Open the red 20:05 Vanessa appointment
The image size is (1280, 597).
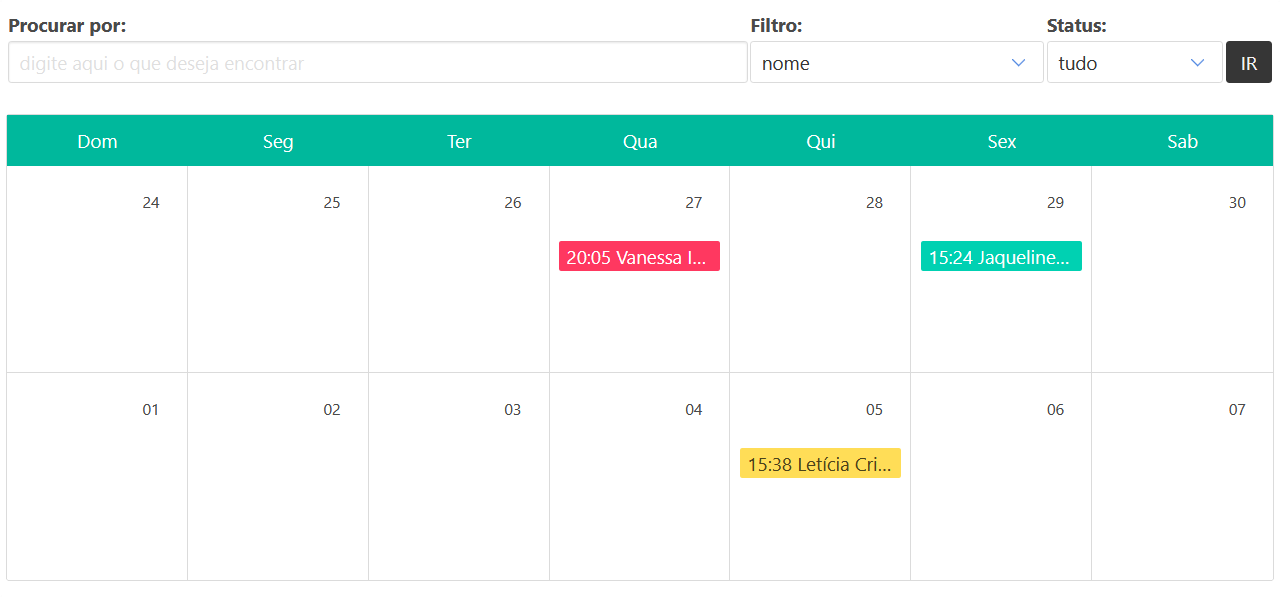click(639, 257)
